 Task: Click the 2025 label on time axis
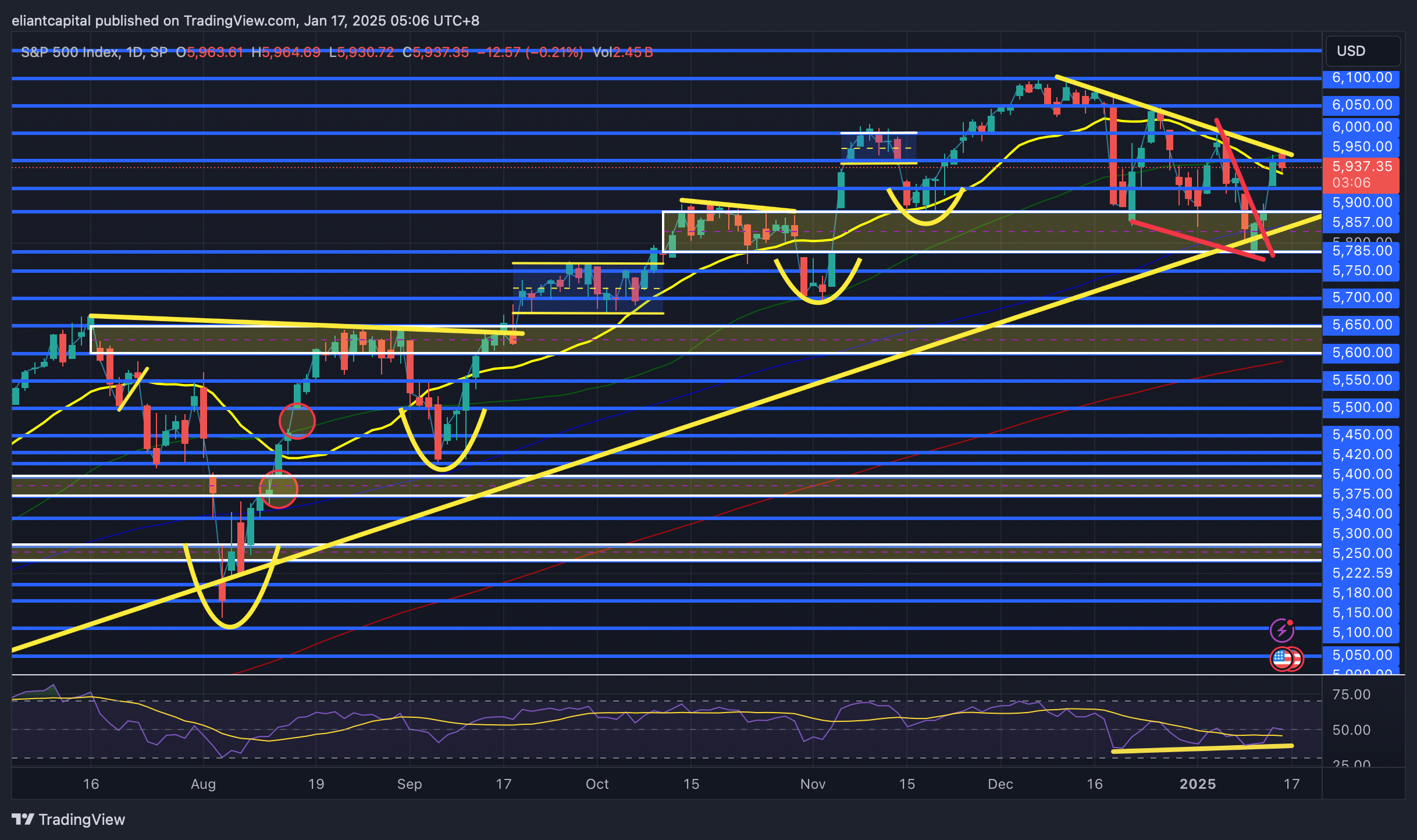(1197, 784)
